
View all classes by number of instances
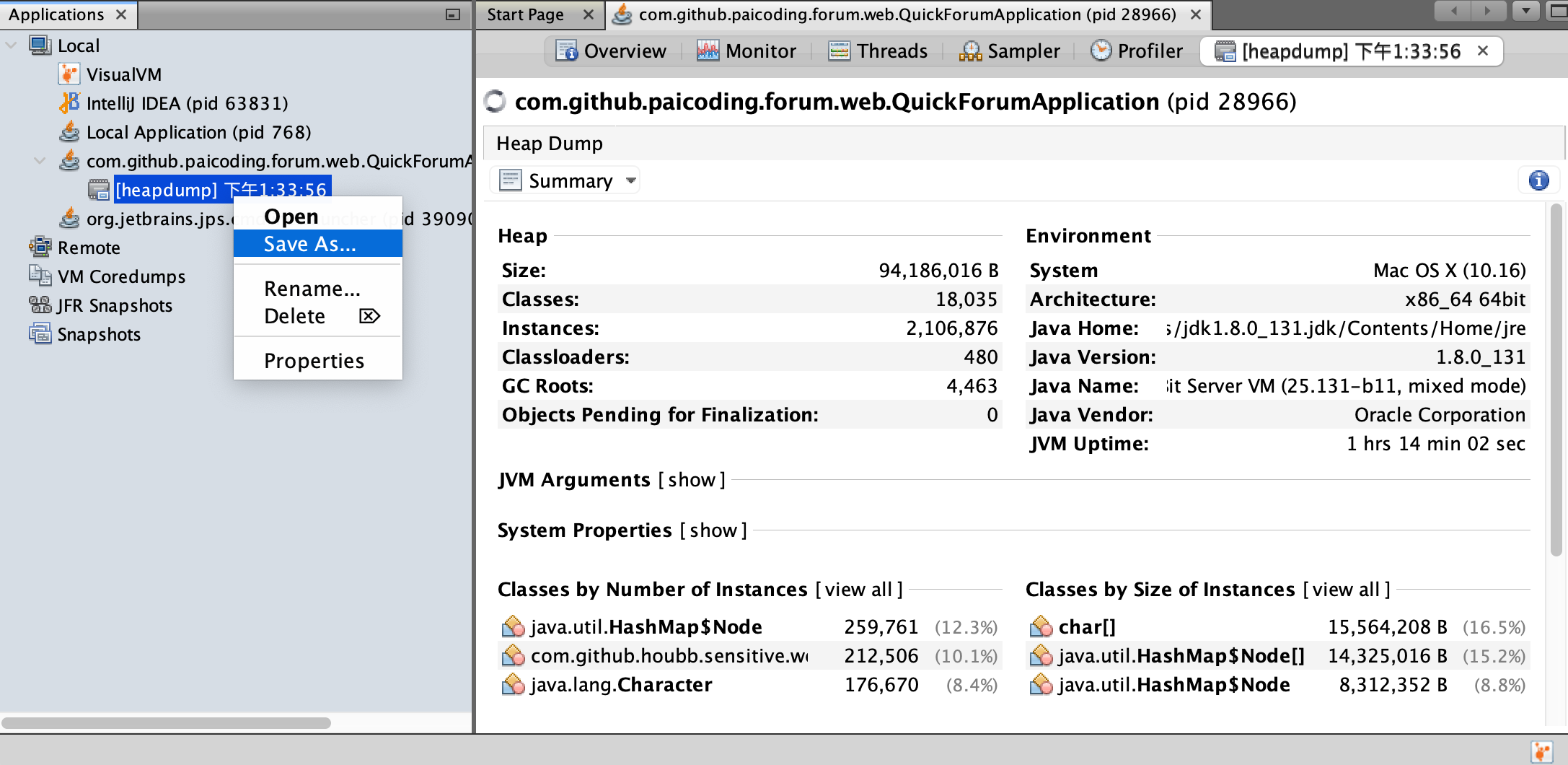tap(858, 590)
